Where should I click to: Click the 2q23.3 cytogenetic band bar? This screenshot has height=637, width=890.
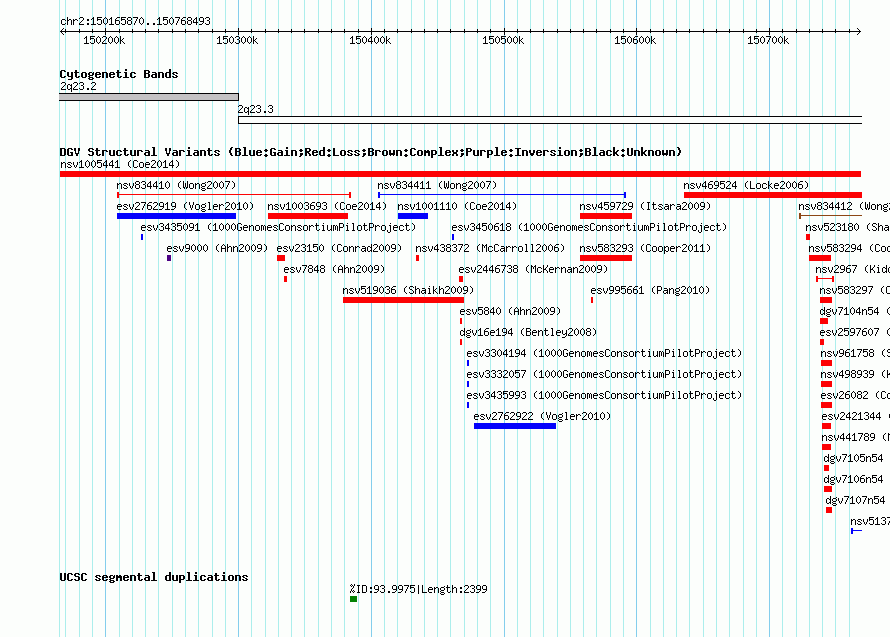550,120
